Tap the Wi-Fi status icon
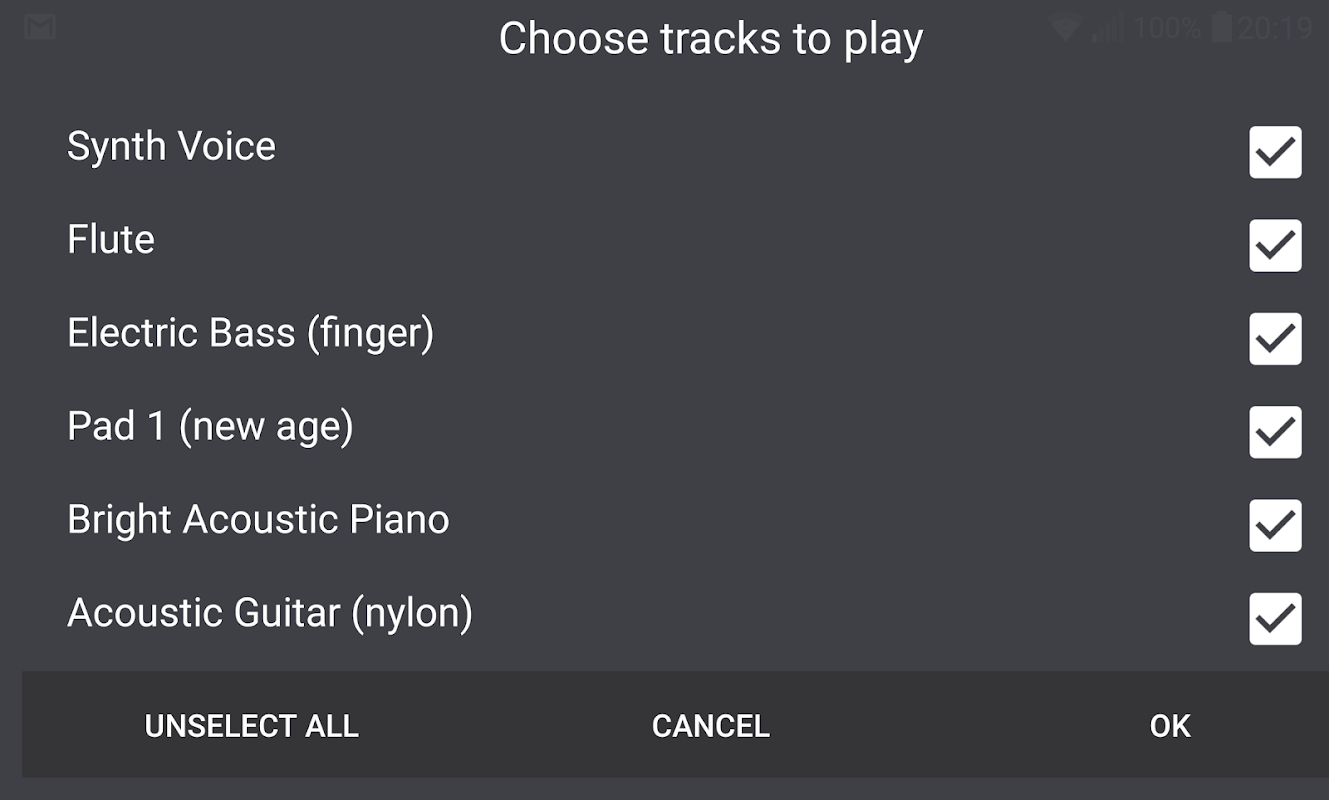 point(1065,28)
